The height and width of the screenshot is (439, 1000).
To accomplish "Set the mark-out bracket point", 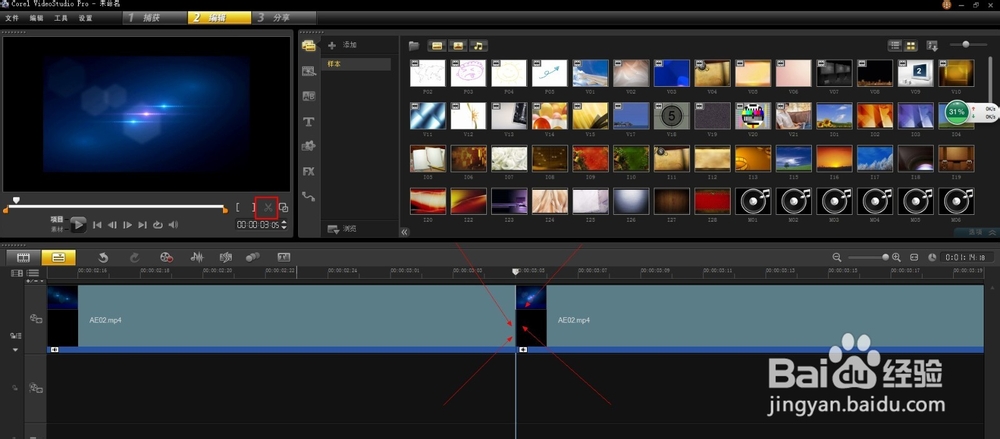I will pyautogui.click(x=253, y=207).
